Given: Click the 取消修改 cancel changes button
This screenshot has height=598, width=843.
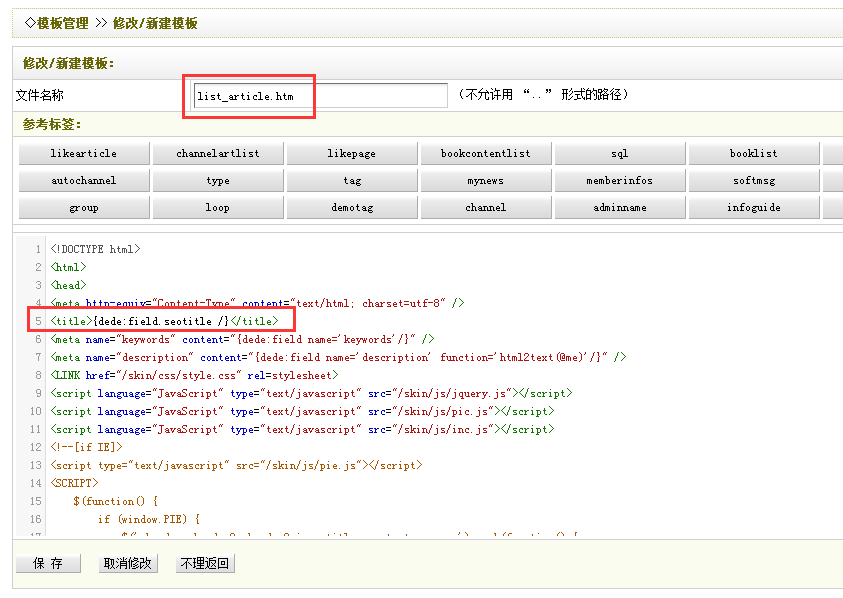Looking at the screenshot, I should click(x=128, y=563).
